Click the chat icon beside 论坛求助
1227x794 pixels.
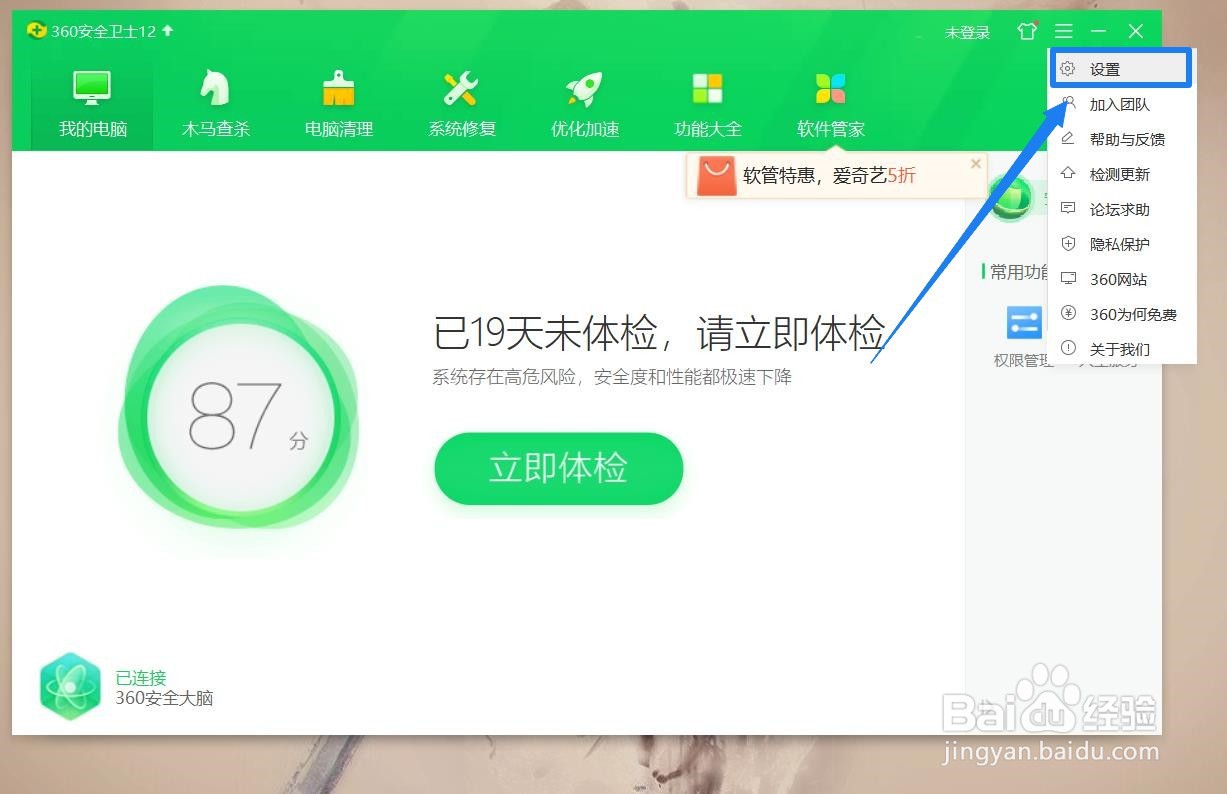pyautogui.click(x=1068, y=208)
